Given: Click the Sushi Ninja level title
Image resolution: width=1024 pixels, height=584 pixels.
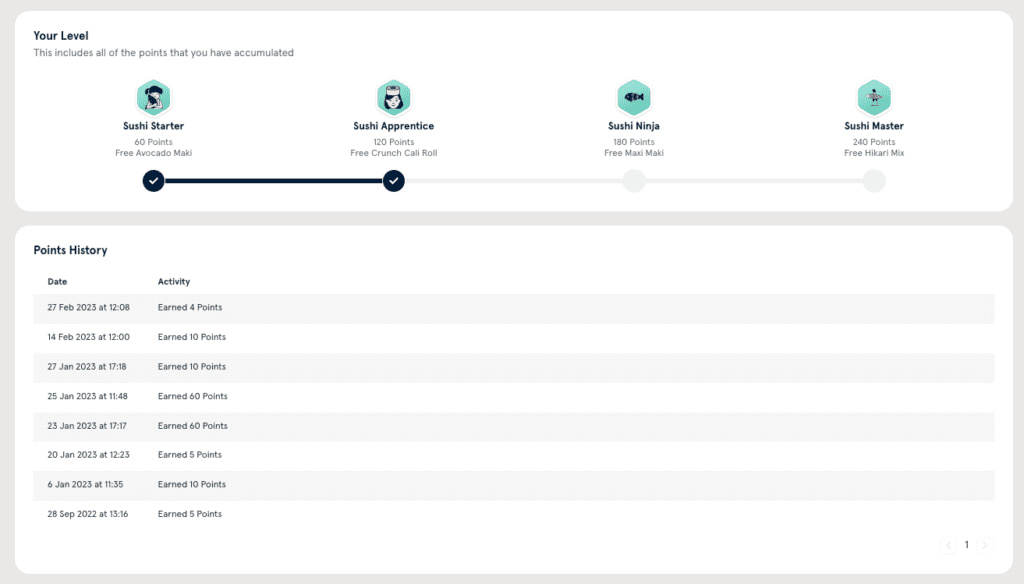Looking at the screenshot, I should 634,126.
